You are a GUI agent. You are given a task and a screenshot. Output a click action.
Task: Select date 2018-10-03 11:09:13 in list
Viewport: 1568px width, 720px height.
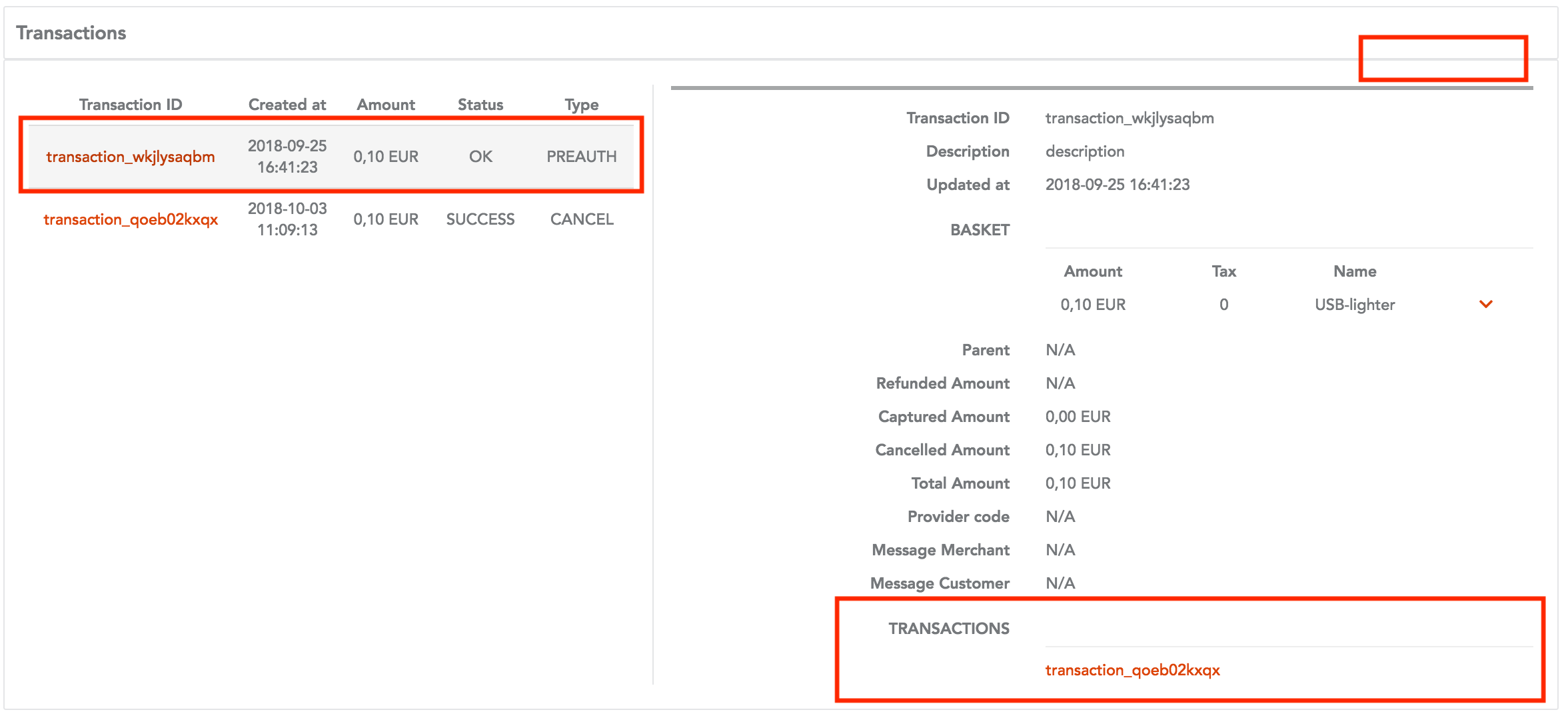point(287,219)
